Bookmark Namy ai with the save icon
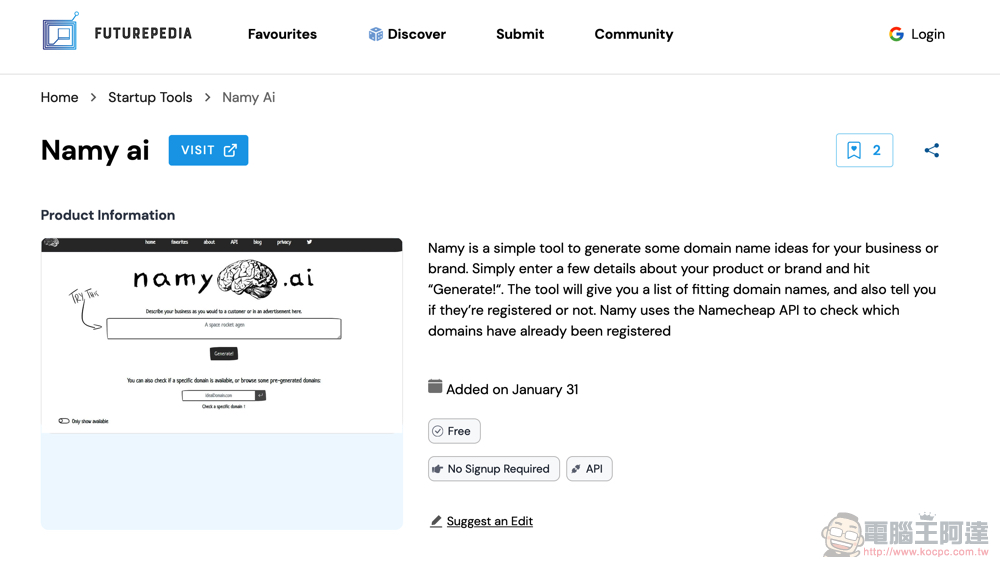The height and width of the screenshot is (566, 1000). 854,150
